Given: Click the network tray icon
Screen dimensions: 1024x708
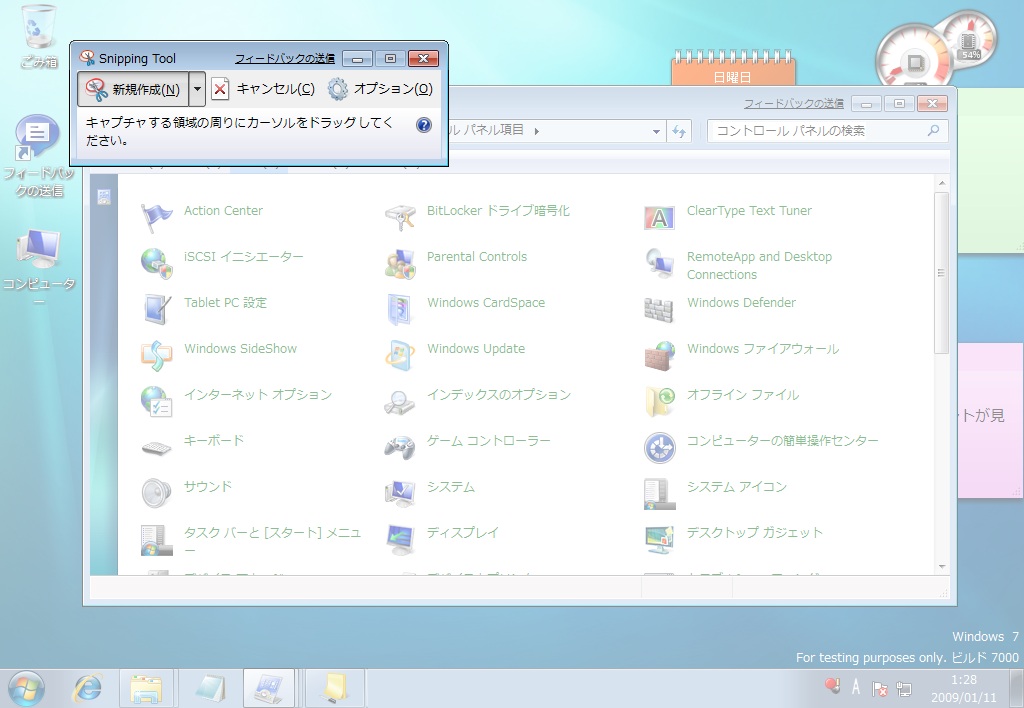Looking at the screenshot, I should pyautogui.click(x=904, y=688).
